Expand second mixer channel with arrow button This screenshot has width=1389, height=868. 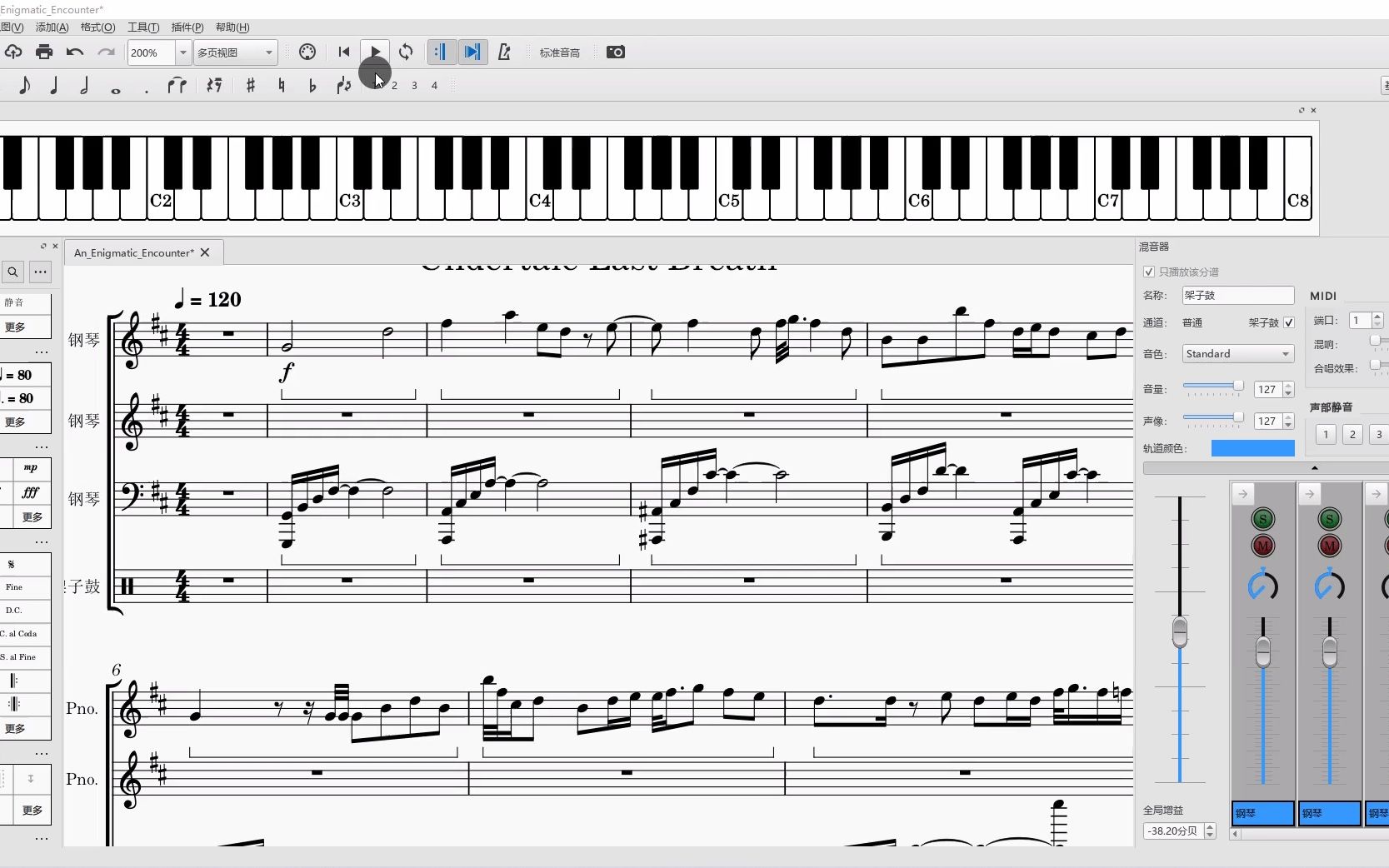click(1309, 494)
